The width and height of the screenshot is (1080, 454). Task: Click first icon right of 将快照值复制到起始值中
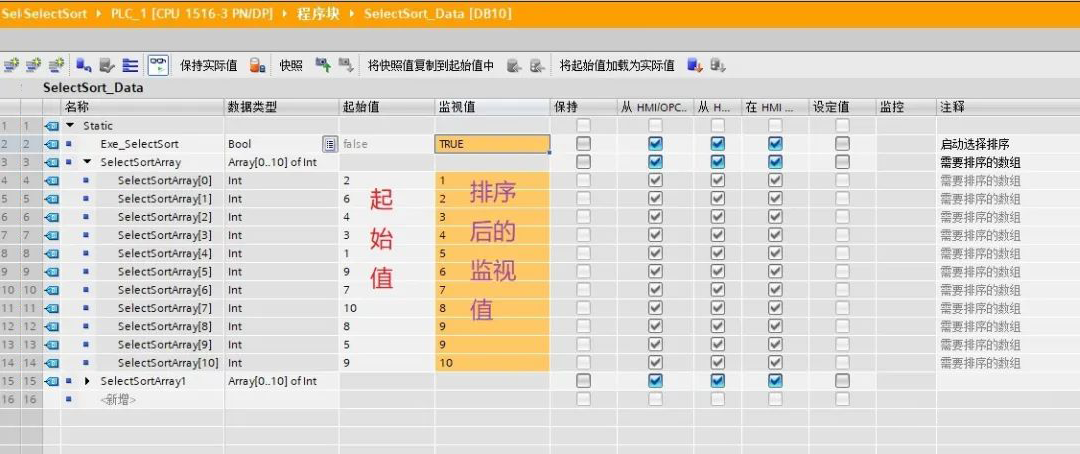[514, 65]
